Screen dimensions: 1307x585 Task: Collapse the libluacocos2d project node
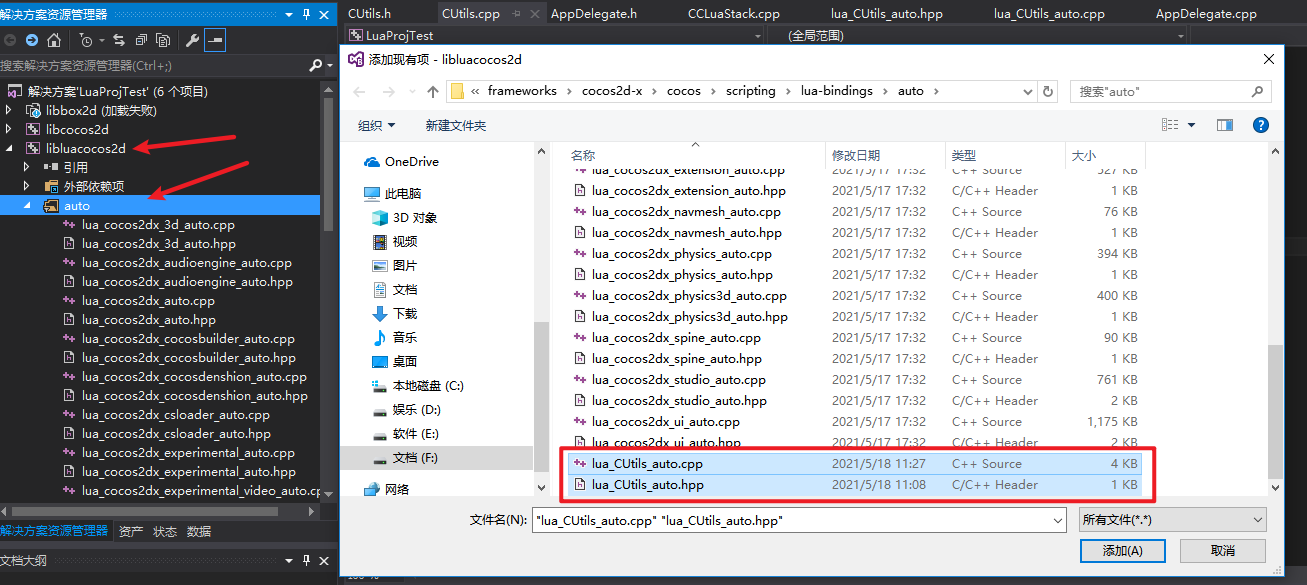pos(9,148)
